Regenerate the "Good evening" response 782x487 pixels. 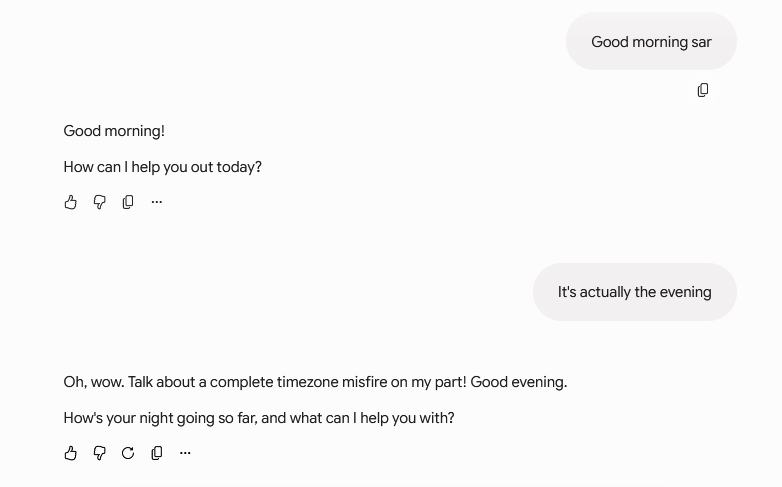click(x=128, y=453)
